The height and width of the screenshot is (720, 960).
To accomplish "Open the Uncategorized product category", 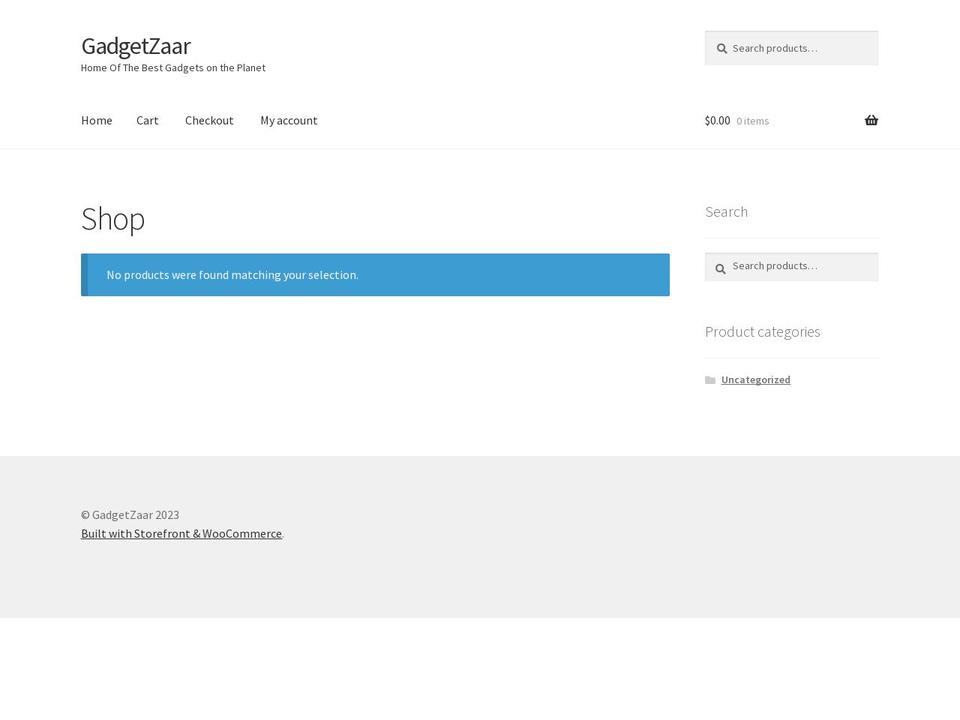I will [x=756, y=380].
